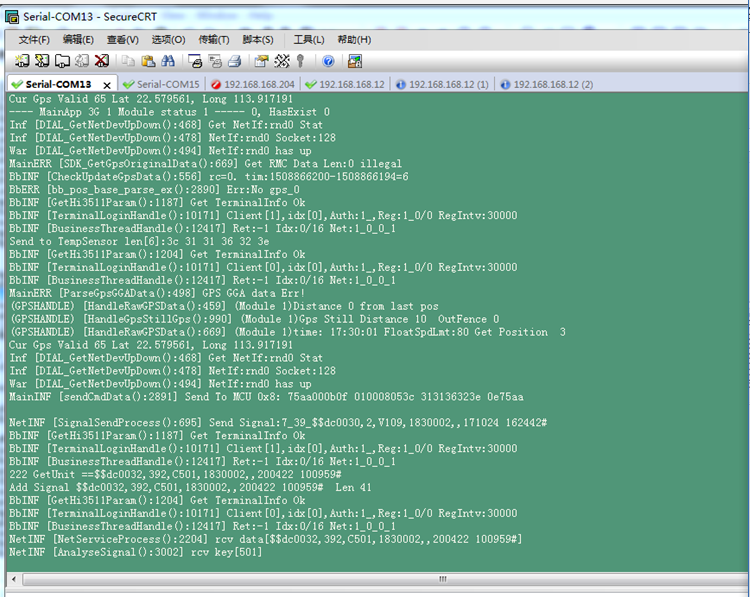The height and width of the screenshot is (597, 750).
Task: Click the Paste clipboard icon
Action: point(148,61)
